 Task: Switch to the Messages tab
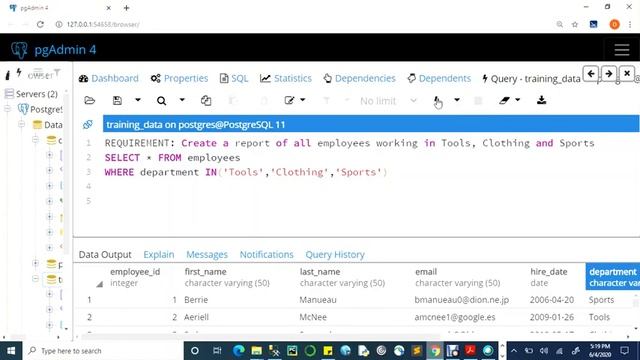pos(207,255)
